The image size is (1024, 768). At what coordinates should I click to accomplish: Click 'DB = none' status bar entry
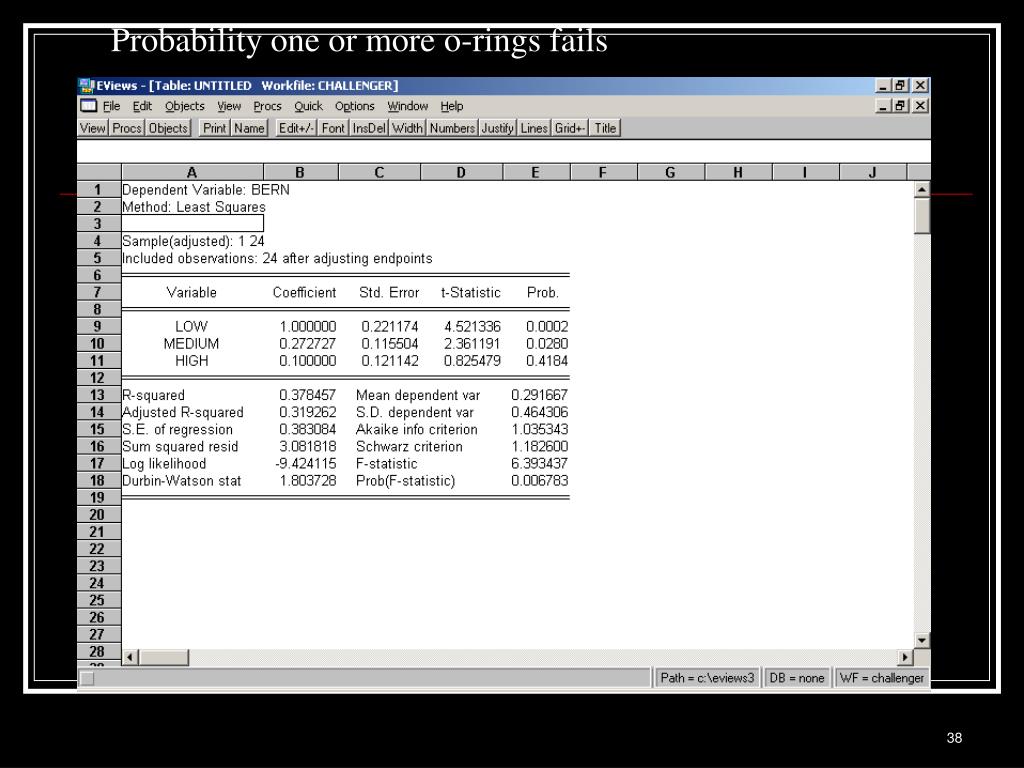797,678
